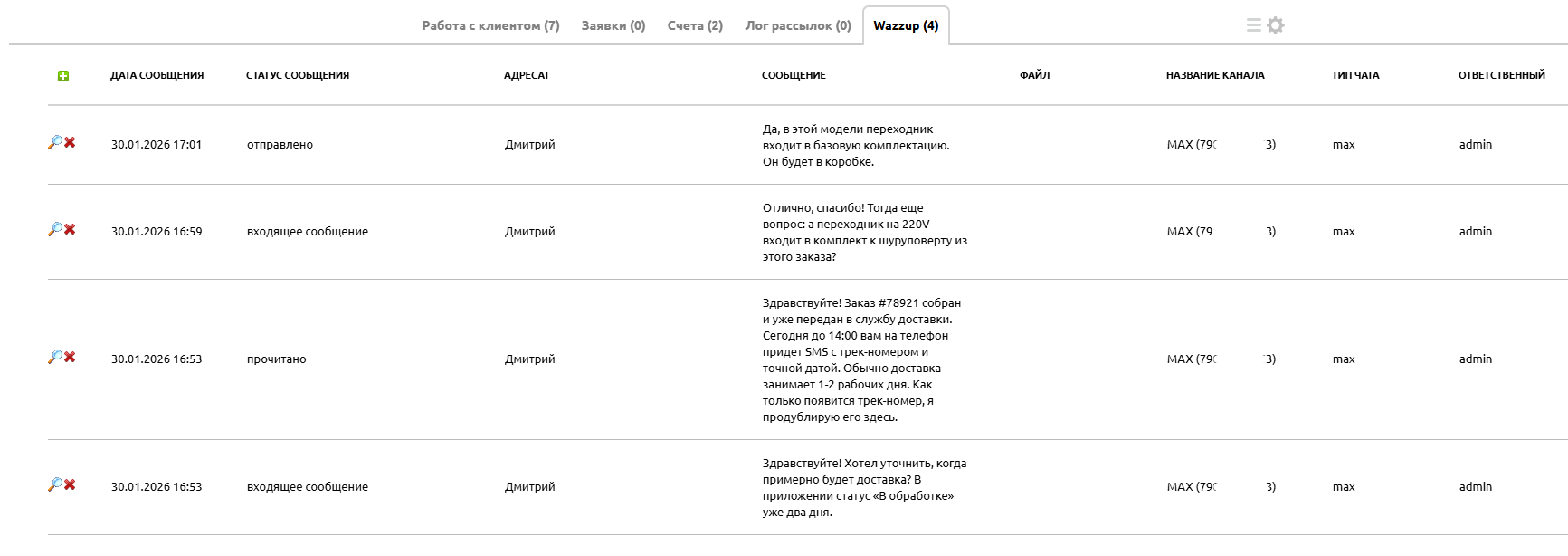
Task: Delete the 16:59 incoming message row
Action: click(x=70, y=229)
